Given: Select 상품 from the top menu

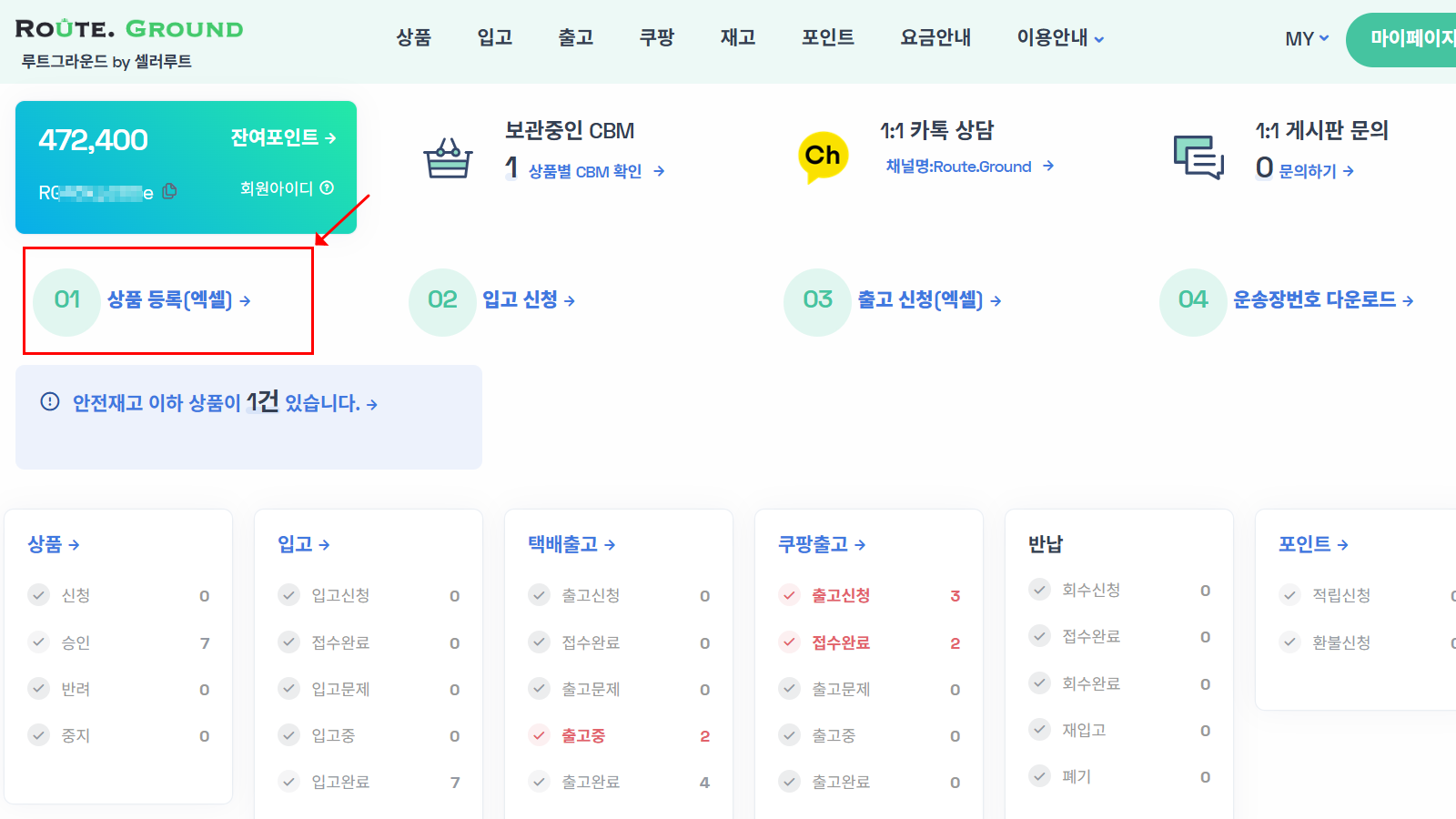Looking at the screenshot, I should pos(413,36).
